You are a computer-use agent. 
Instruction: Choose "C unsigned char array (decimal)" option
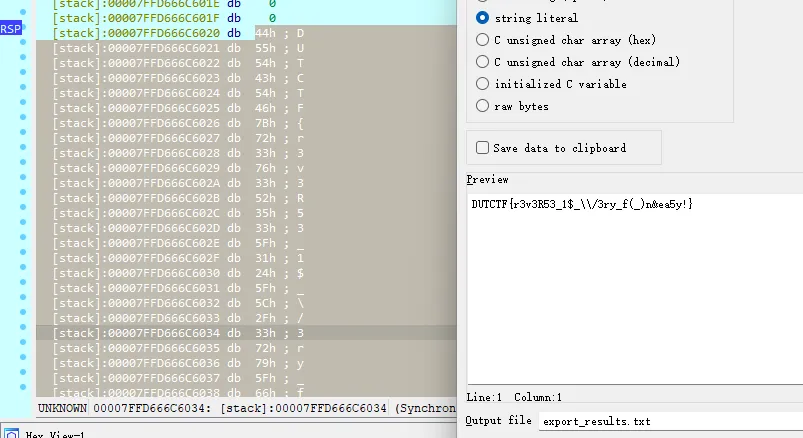click(483, 62)
